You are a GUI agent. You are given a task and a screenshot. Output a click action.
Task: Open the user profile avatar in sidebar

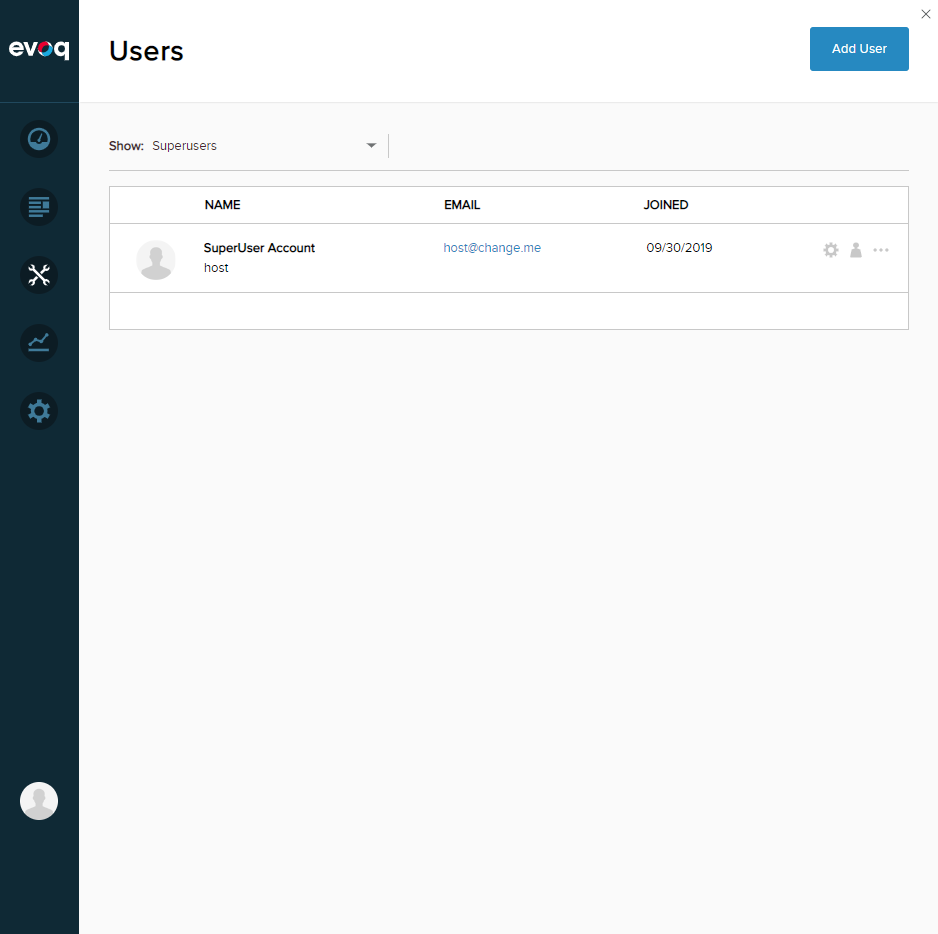coord(39,801)
